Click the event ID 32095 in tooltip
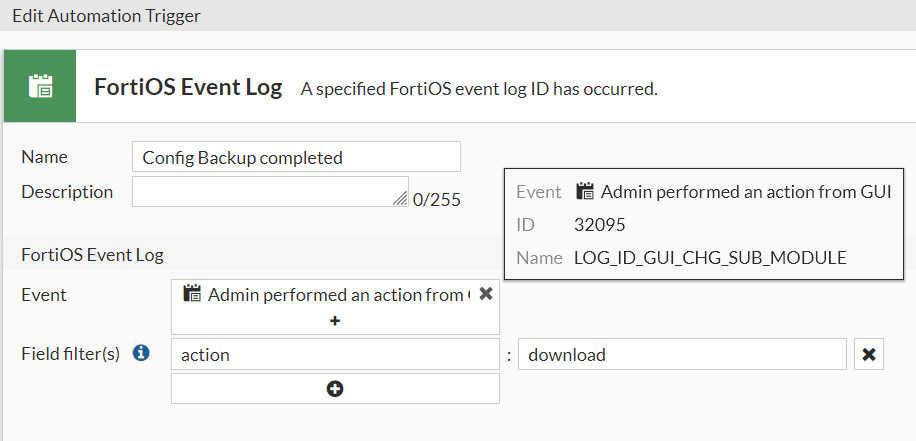916x441 pixels. click(600, 225)
